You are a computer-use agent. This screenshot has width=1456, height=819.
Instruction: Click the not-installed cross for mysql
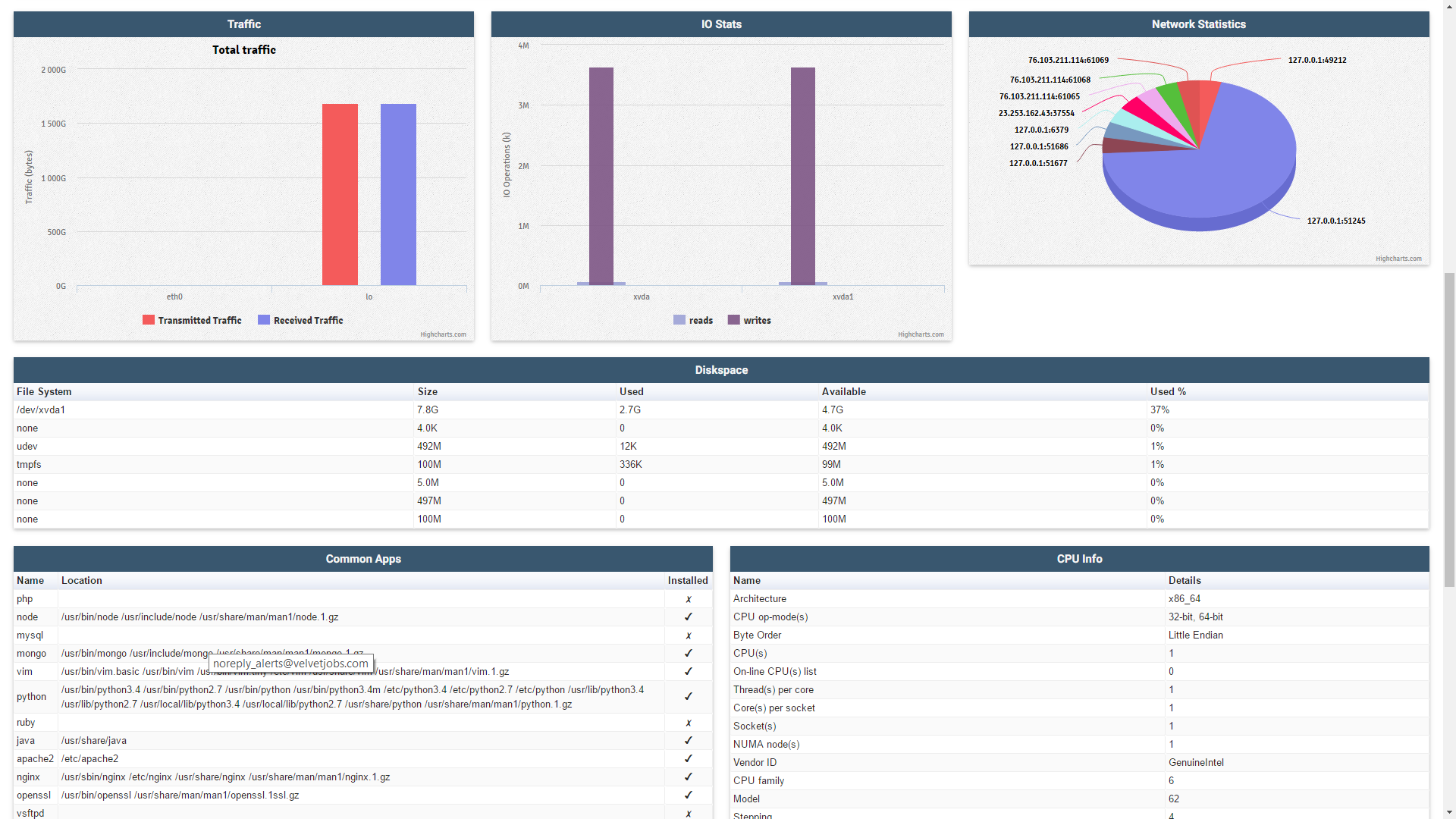(x=689, y=635)
